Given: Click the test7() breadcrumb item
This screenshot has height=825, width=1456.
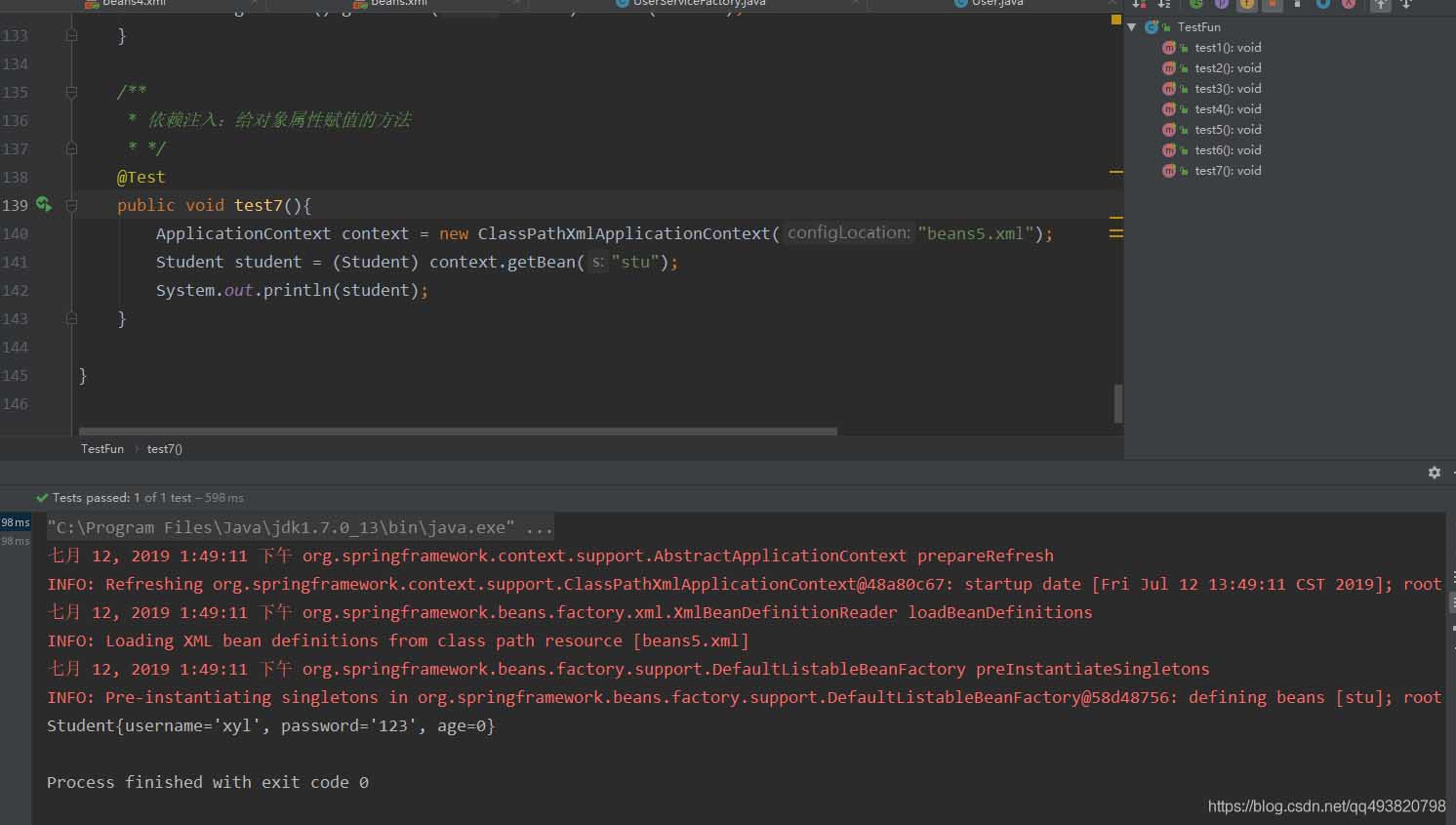Looking at the screenshot, I should 164,449.
